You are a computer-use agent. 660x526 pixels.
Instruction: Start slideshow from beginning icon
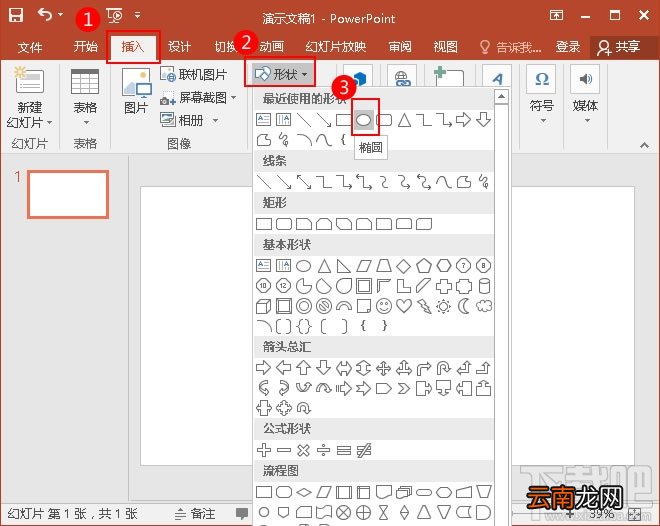point(114,16)
